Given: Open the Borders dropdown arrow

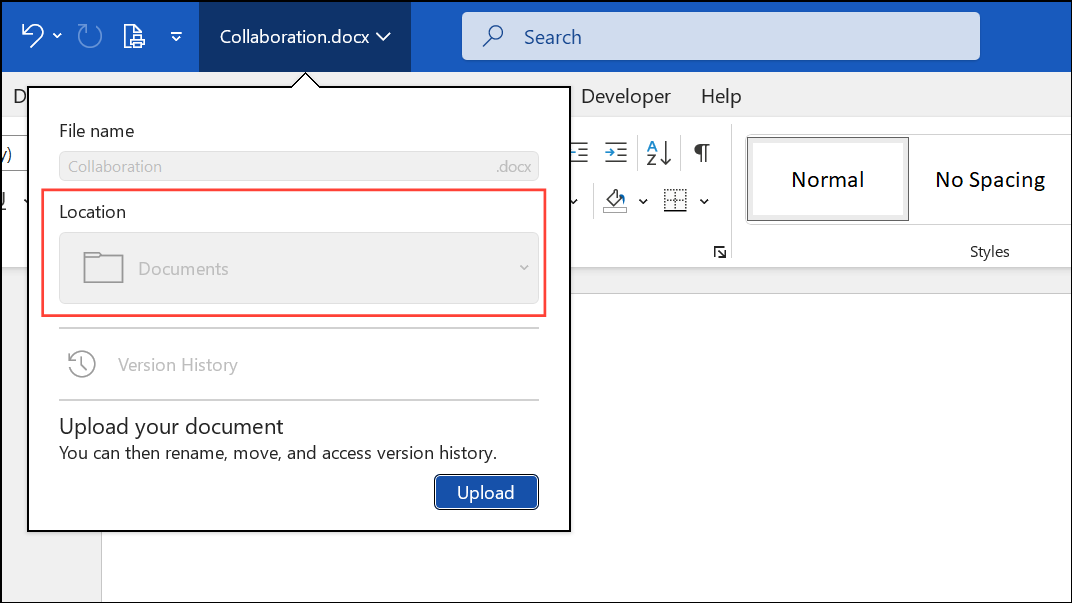Looking at the screenshot, I should (x=704, y=202).
